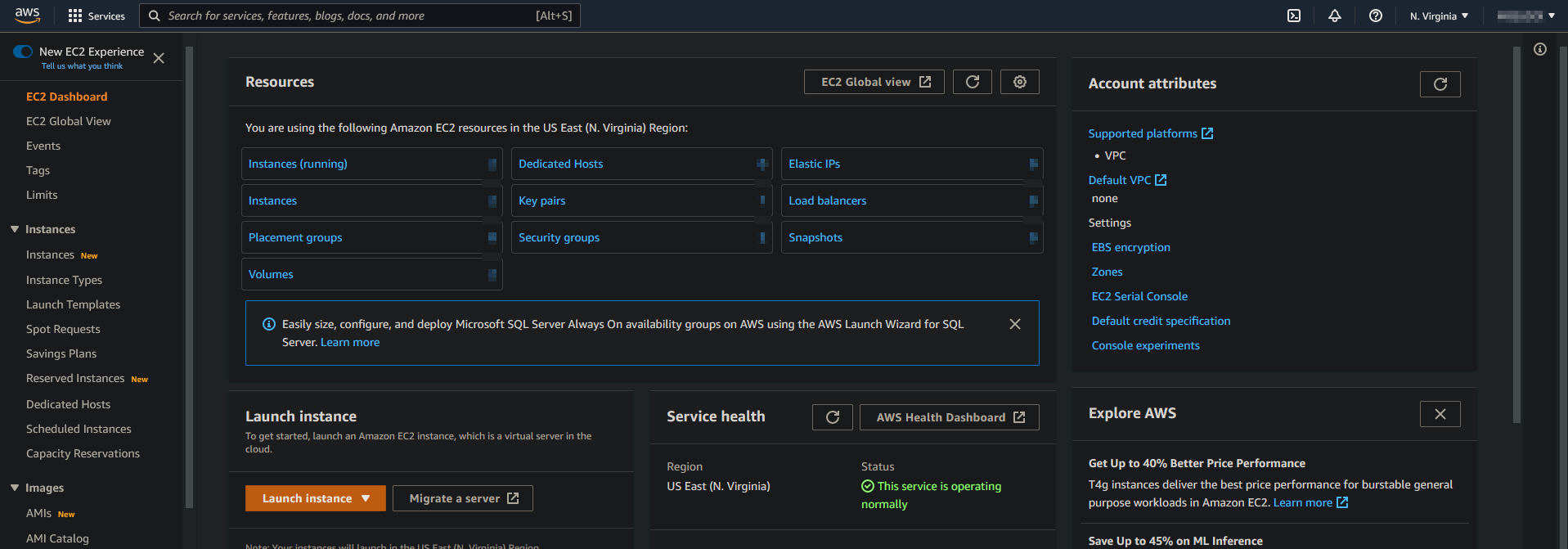
Task: Open the Volumes resource link
Action: click(271, 274)
